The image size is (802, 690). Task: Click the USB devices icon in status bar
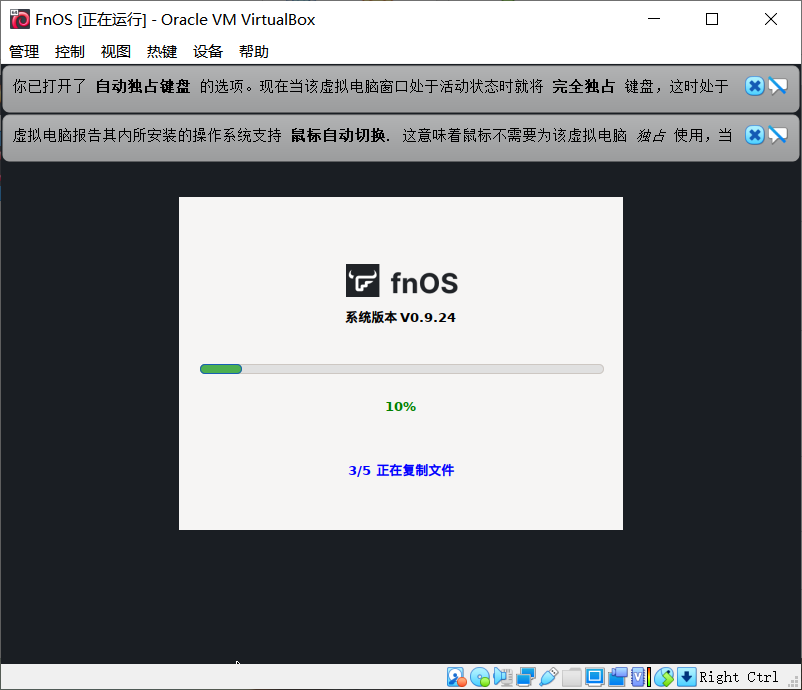pyautogui.click(x=548, y=677)
